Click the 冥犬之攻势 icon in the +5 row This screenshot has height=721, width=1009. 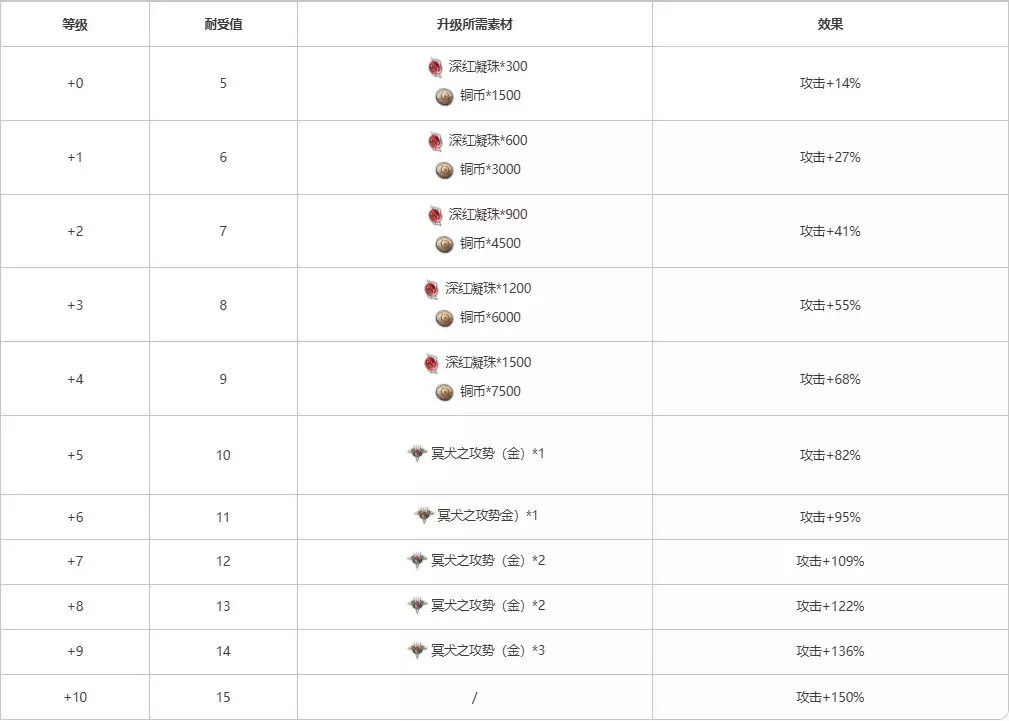pyautogui.click(x=417, y=454)
